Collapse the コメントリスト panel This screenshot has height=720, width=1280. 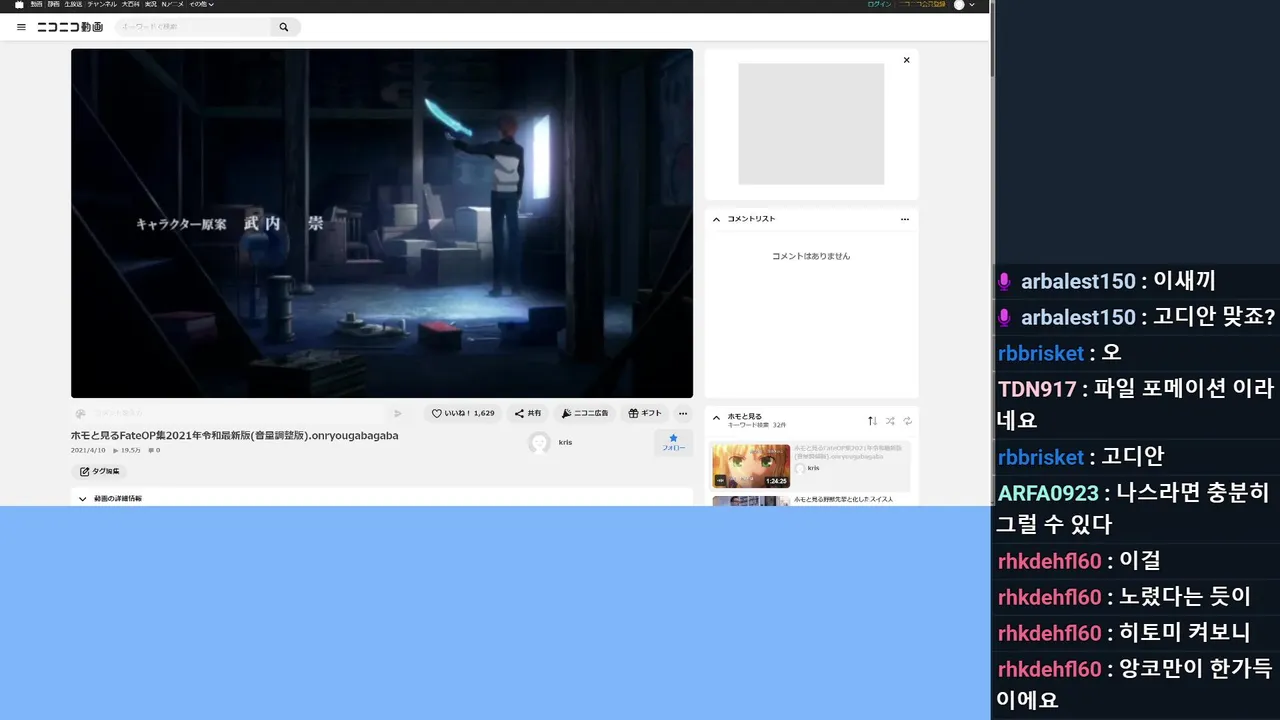point(716,219)
